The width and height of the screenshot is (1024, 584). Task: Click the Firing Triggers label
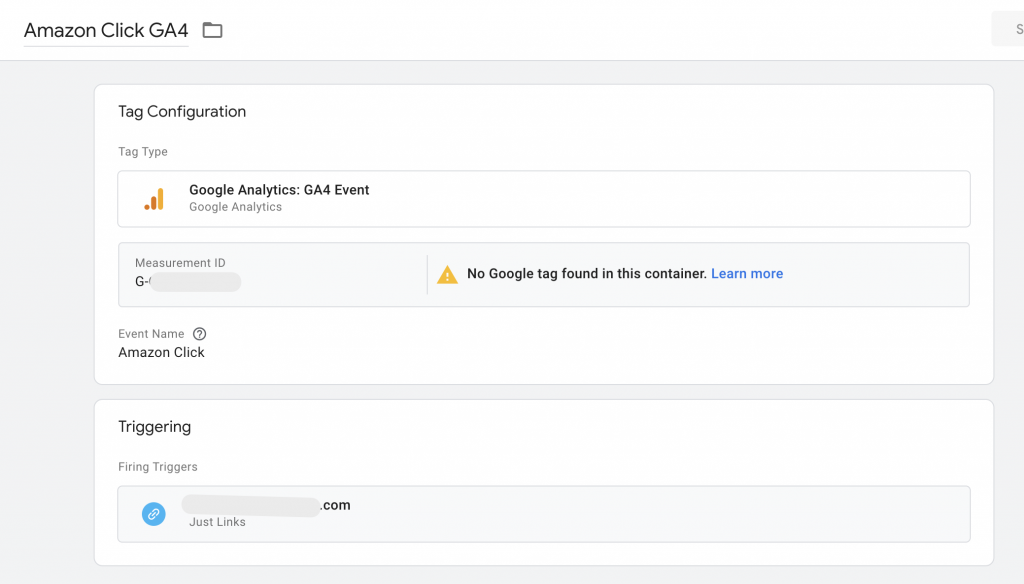[158, 467]
